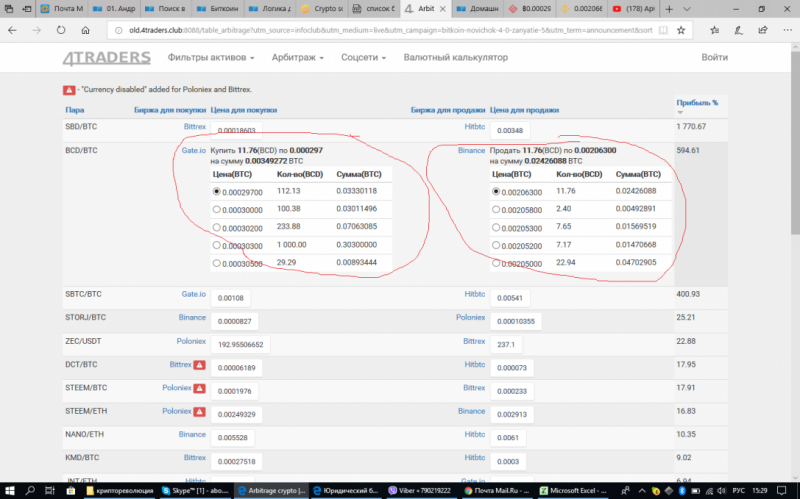800x499 pixels.
Task: Switch to the Почта M browser tab
Action: click(x=62, y=9)
